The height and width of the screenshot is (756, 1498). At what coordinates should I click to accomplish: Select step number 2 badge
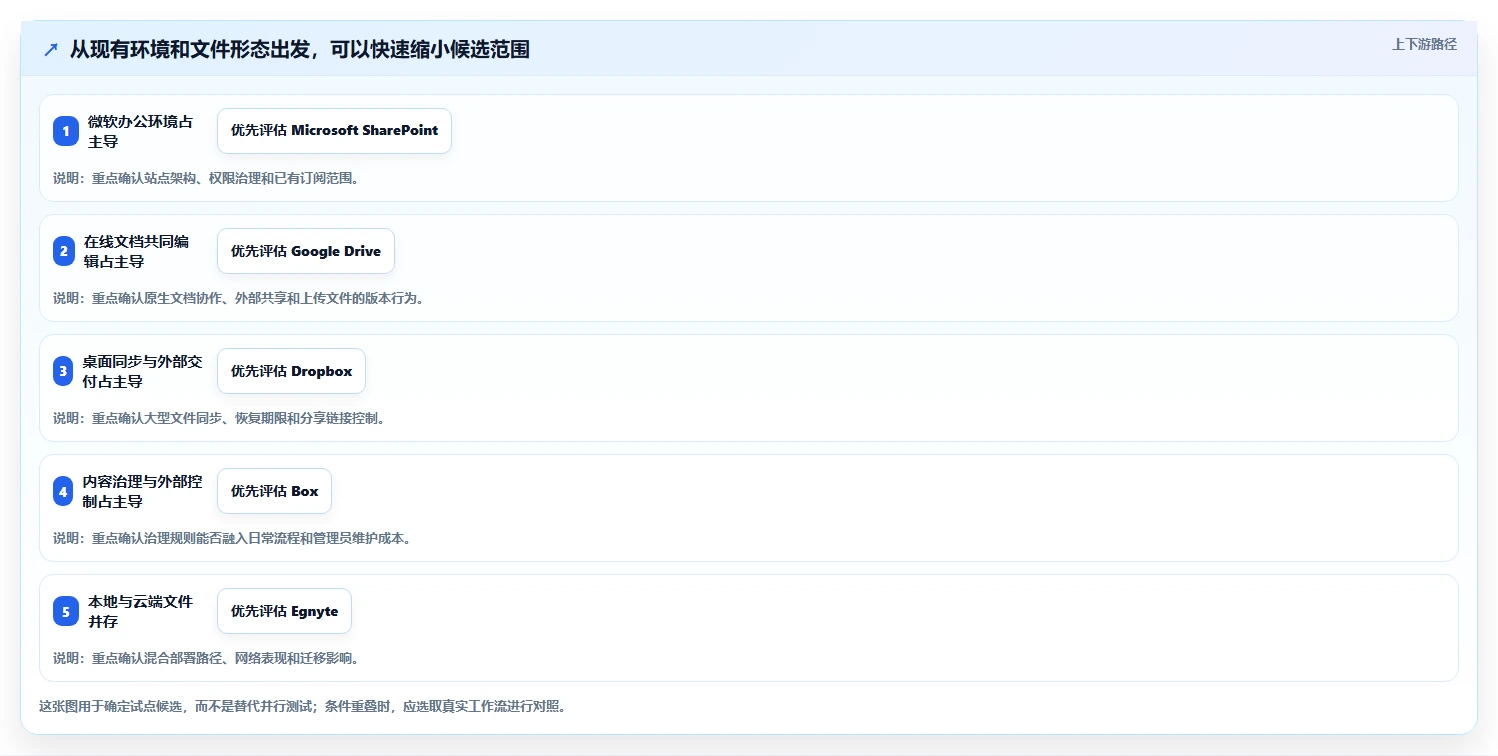[64, 251]
